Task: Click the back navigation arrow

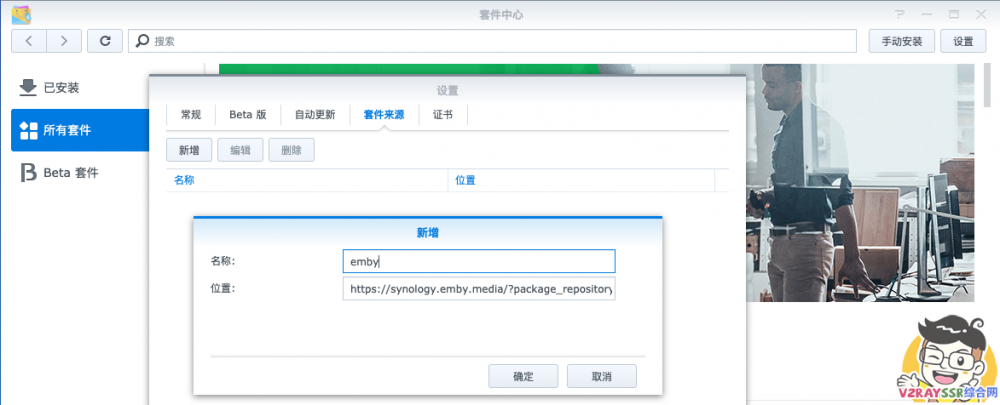Action: click(28, 41)
